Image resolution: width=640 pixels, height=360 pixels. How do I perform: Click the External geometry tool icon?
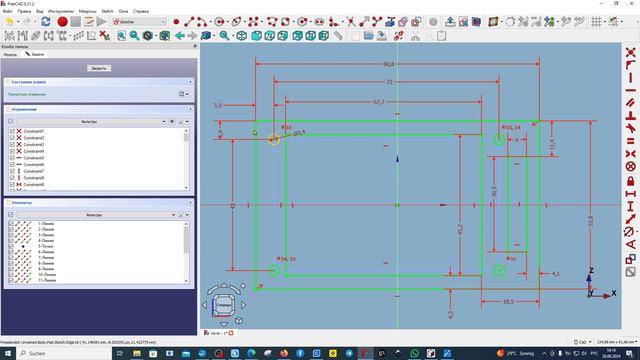click(x=390, y=22)
